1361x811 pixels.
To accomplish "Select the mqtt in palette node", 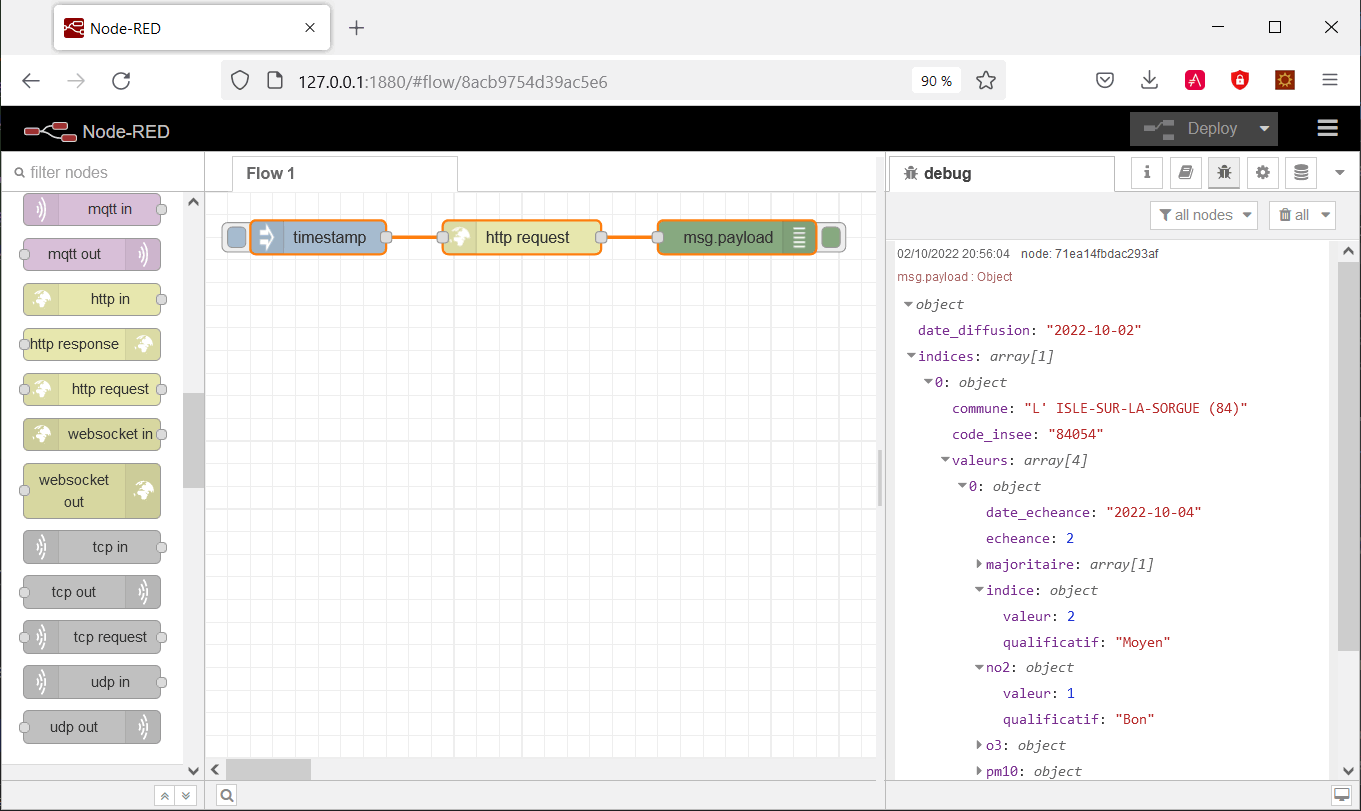I will click(x=92, y=209).
